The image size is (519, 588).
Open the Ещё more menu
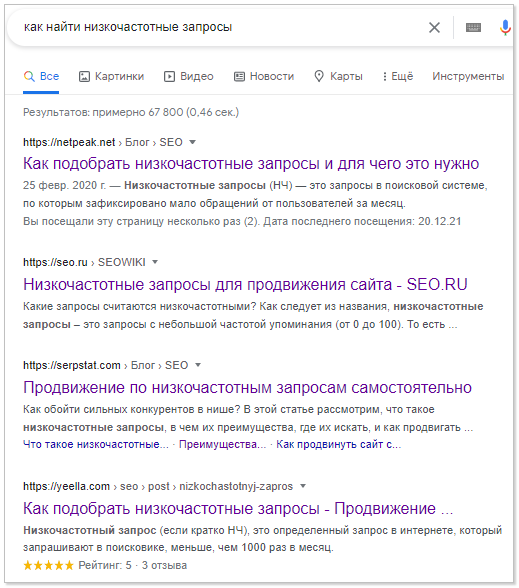coord(398,76)
